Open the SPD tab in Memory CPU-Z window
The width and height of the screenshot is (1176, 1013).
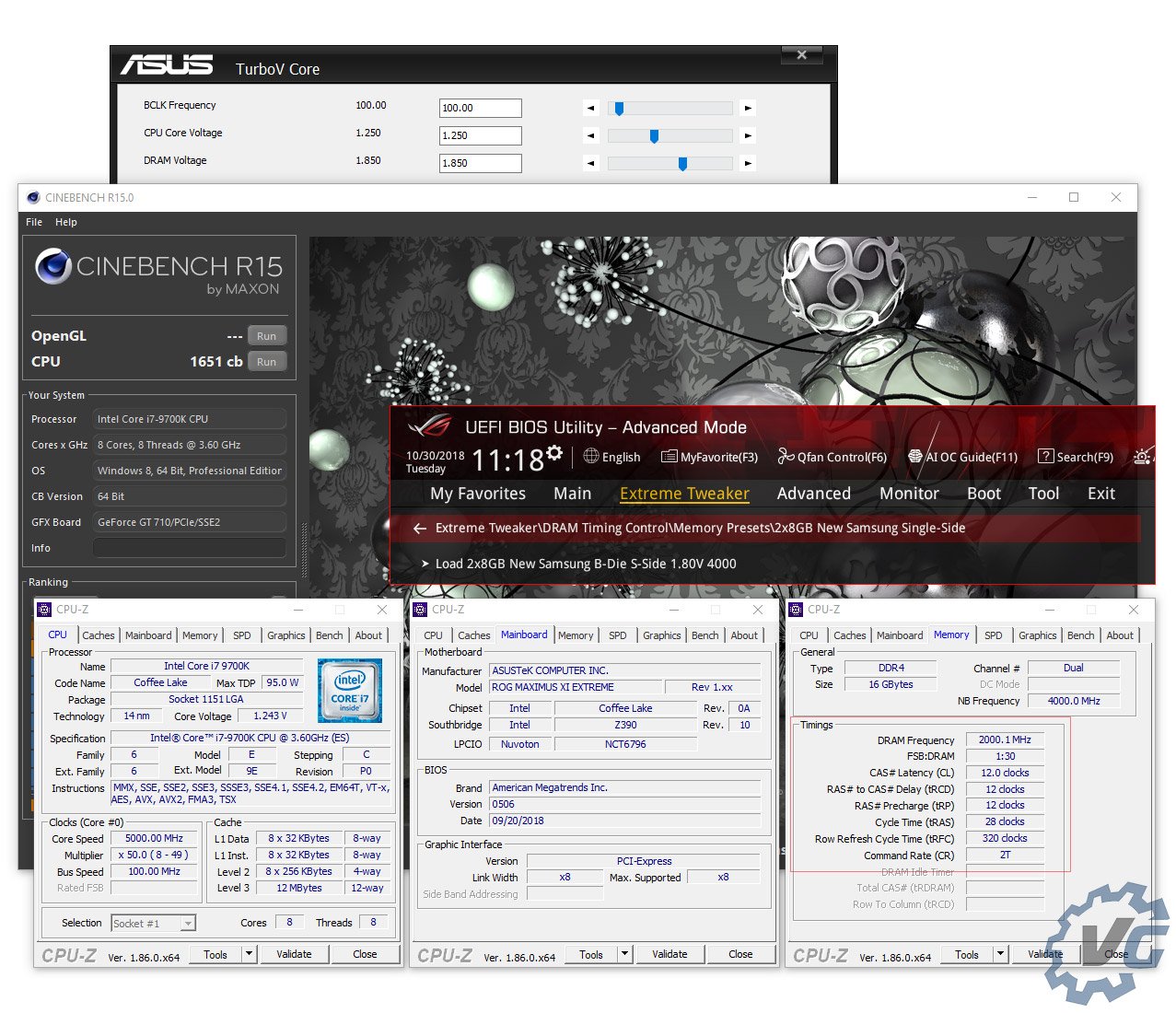coord(993,635)
